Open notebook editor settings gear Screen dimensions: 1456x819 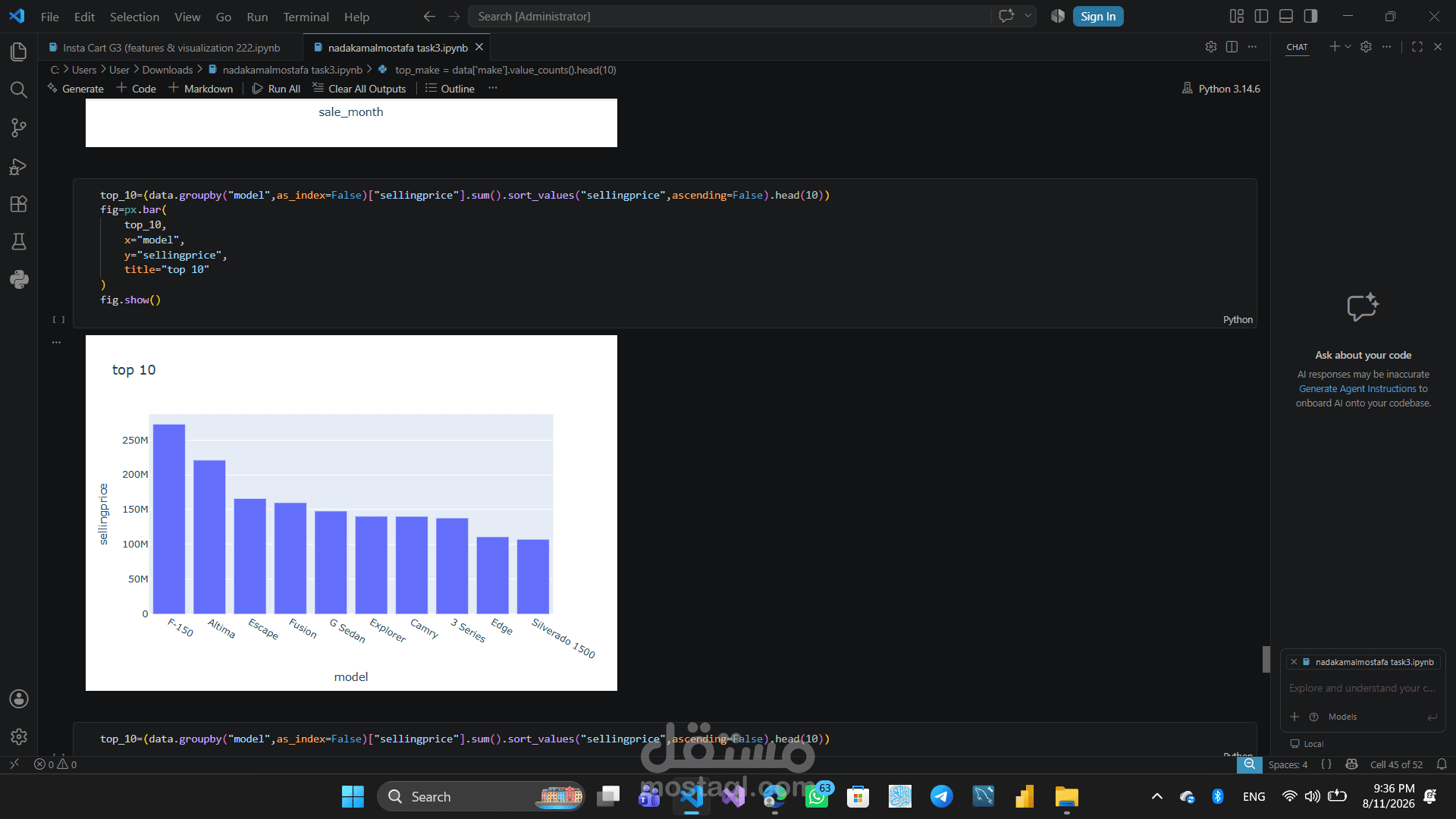tap(1211, 47)
